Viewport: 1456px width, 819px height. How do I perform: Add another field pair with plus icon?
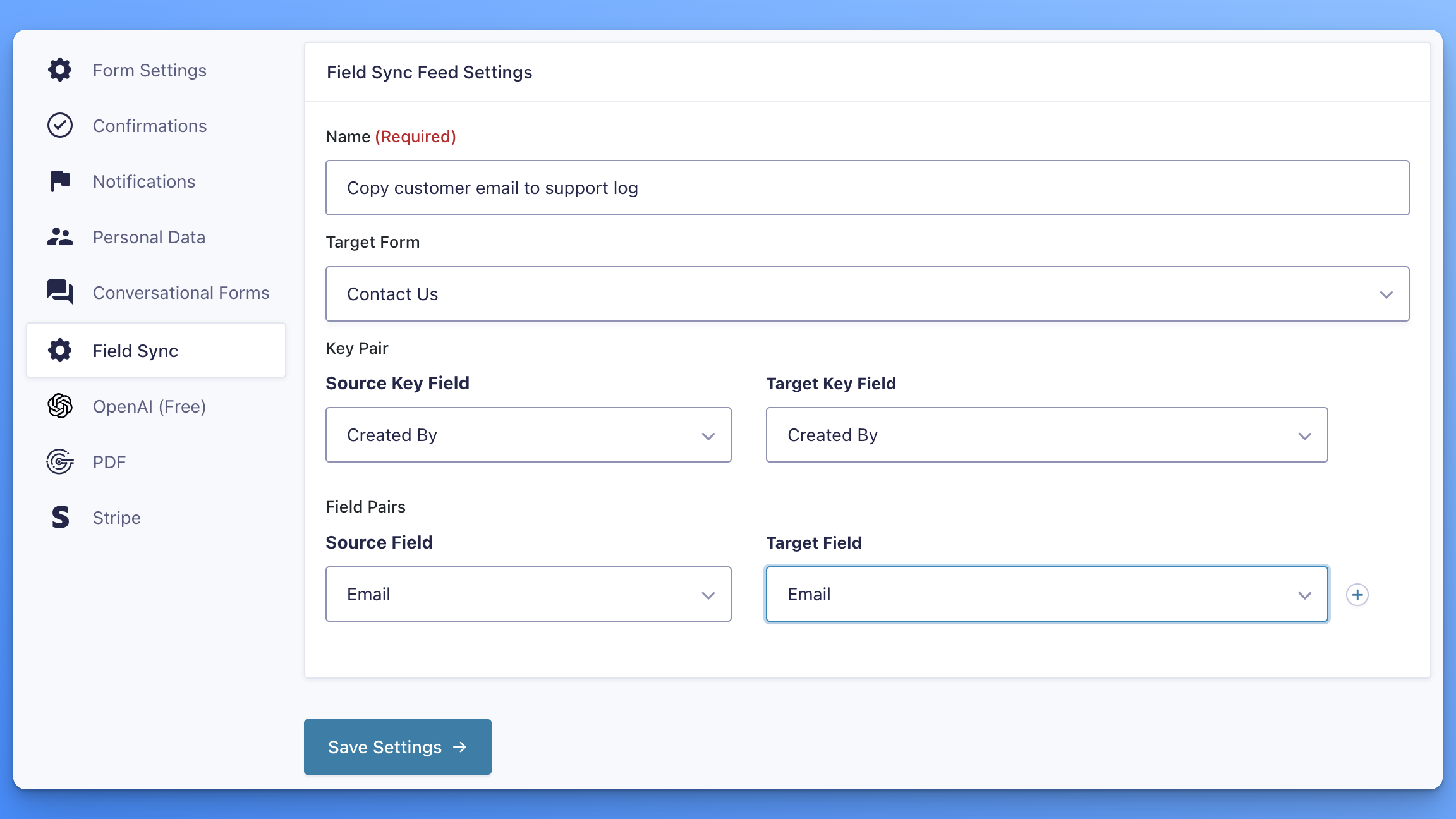coord(1357,595)
